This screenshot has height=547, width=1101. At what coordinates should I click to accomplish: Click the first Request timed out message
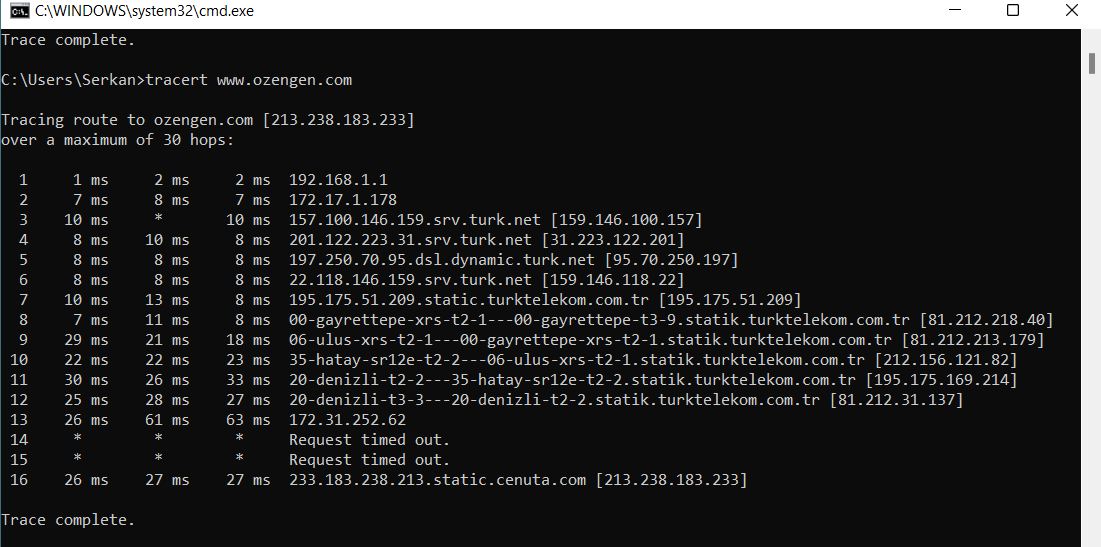(369, 440)
